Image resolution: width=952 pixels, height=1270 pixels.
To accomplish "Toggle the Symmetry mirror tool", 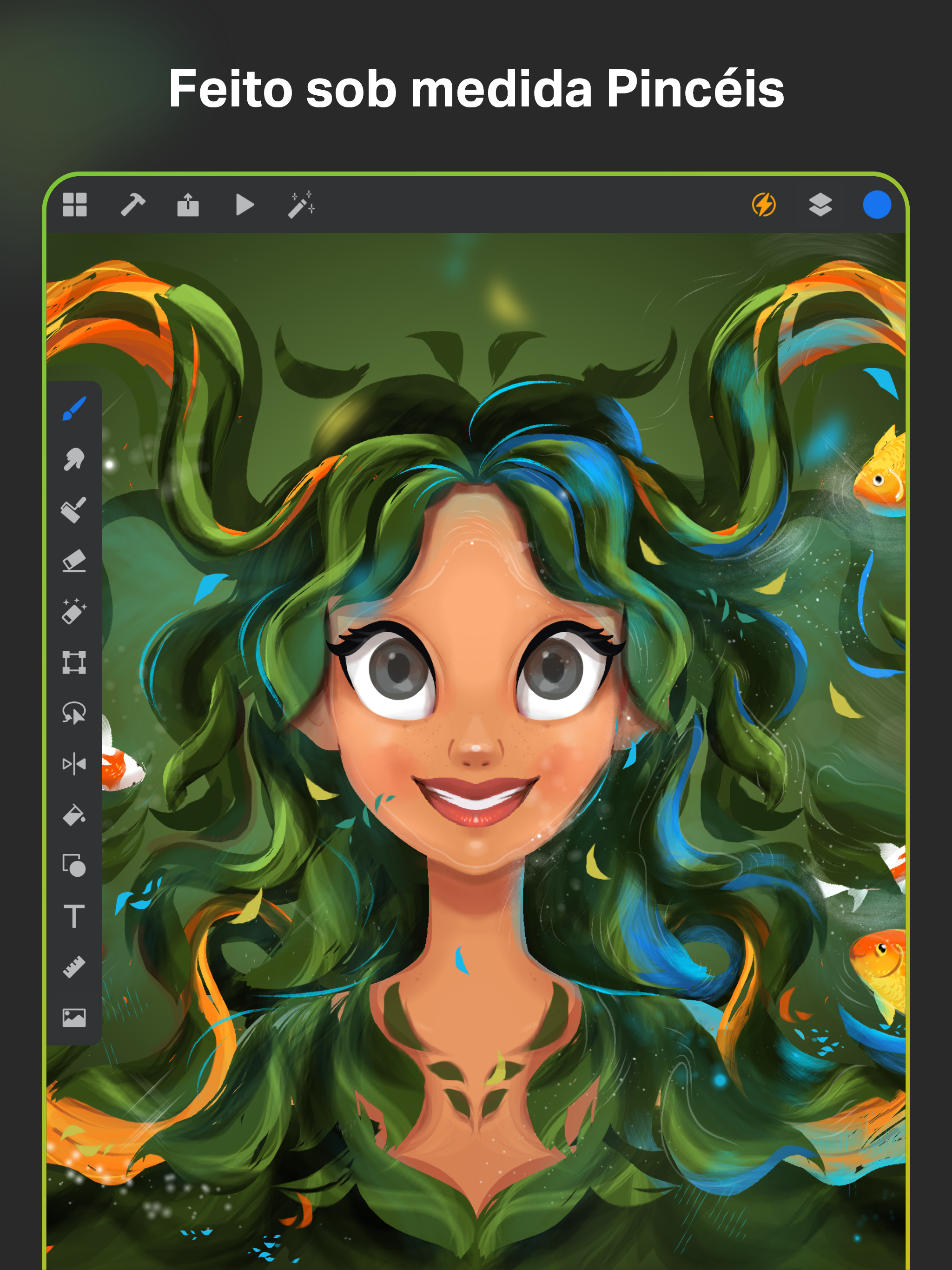I will (74, 764).
